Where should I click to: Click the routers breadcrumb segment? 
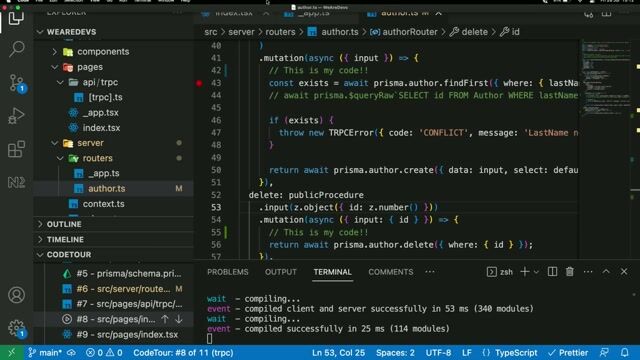coord(280,32)
